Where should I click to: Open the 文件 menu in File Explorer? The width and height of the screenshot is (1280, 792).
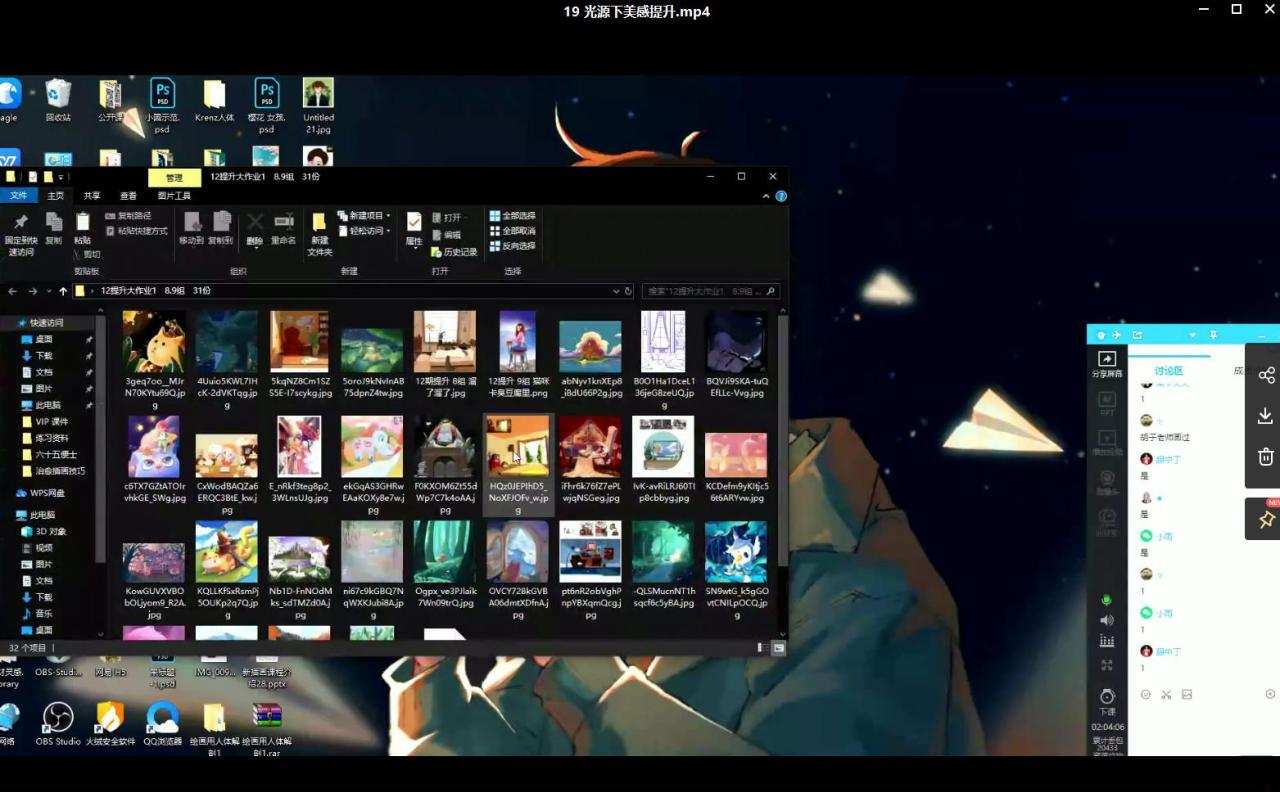18,196
